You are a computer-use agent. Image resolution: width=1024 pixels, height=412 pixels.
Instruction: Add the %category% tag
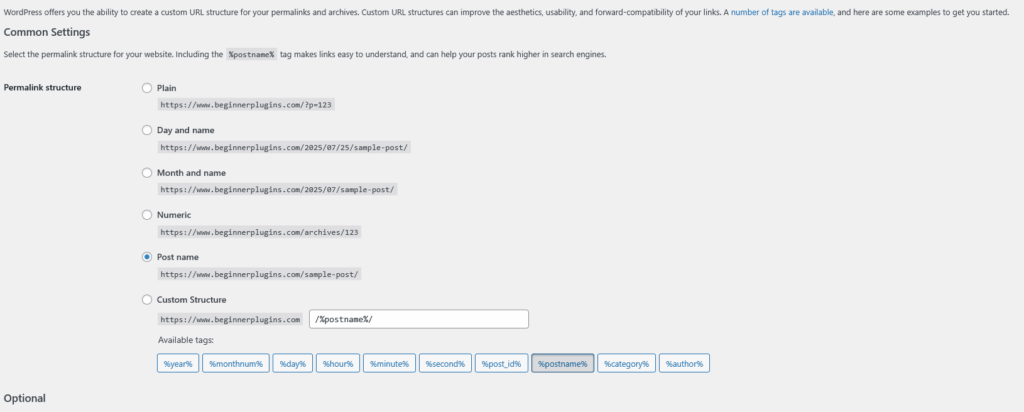tap(626, 364)
